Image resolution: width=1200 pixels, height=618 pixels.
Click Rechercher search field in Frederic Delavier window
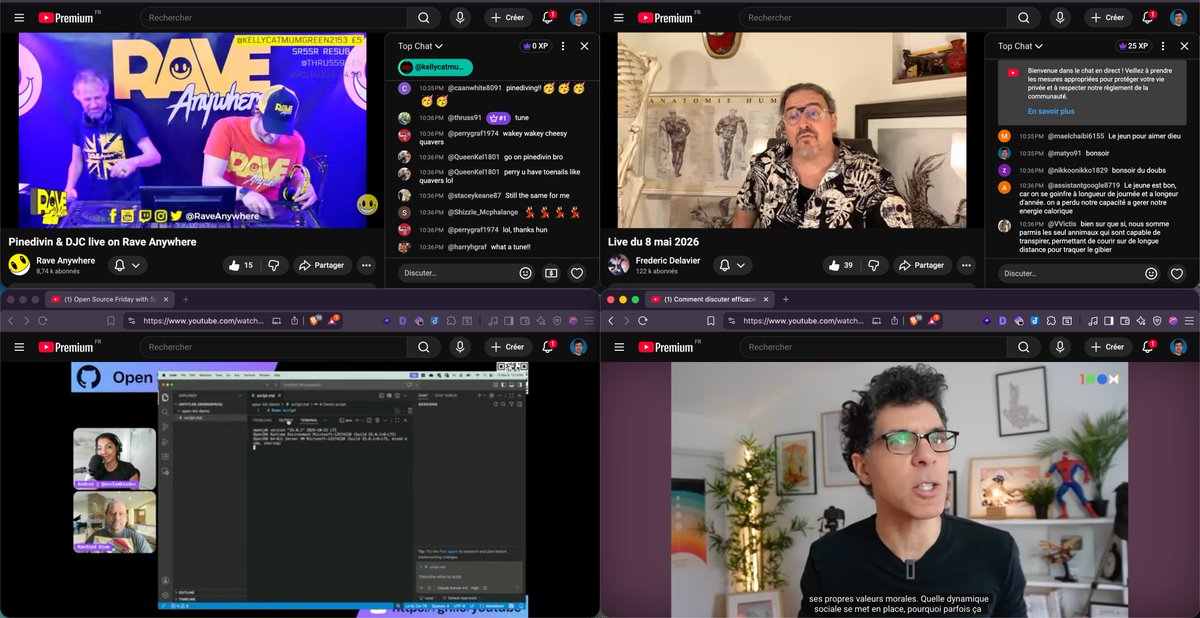[872, 17]
